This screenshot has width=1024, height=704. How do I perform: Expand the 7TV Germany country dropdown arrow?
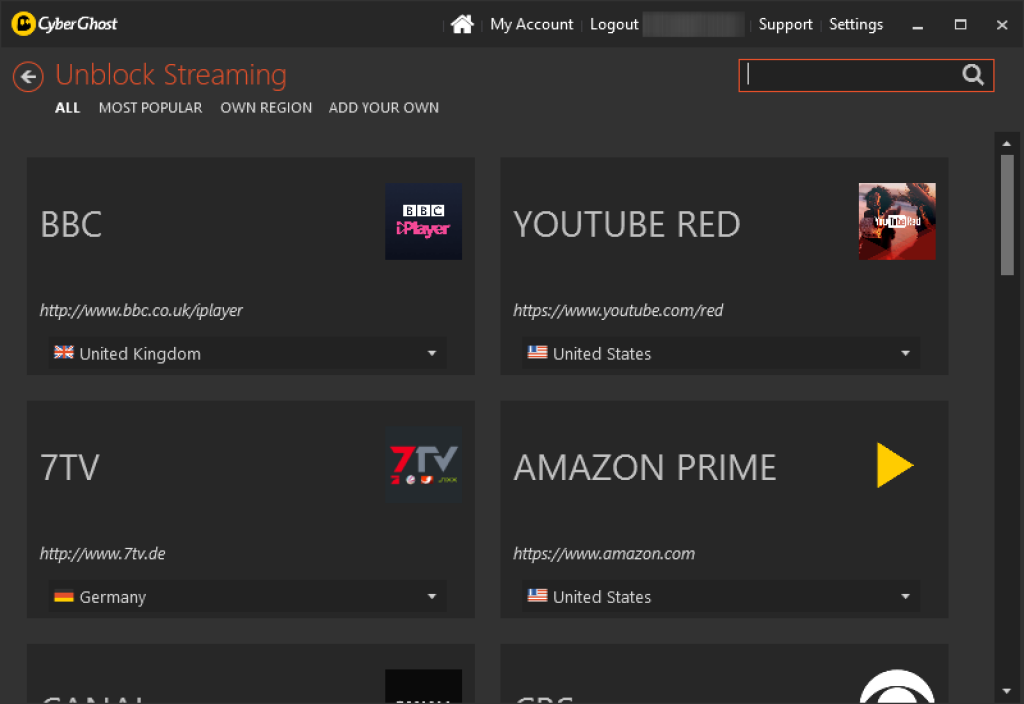click(x=432, y=596)
